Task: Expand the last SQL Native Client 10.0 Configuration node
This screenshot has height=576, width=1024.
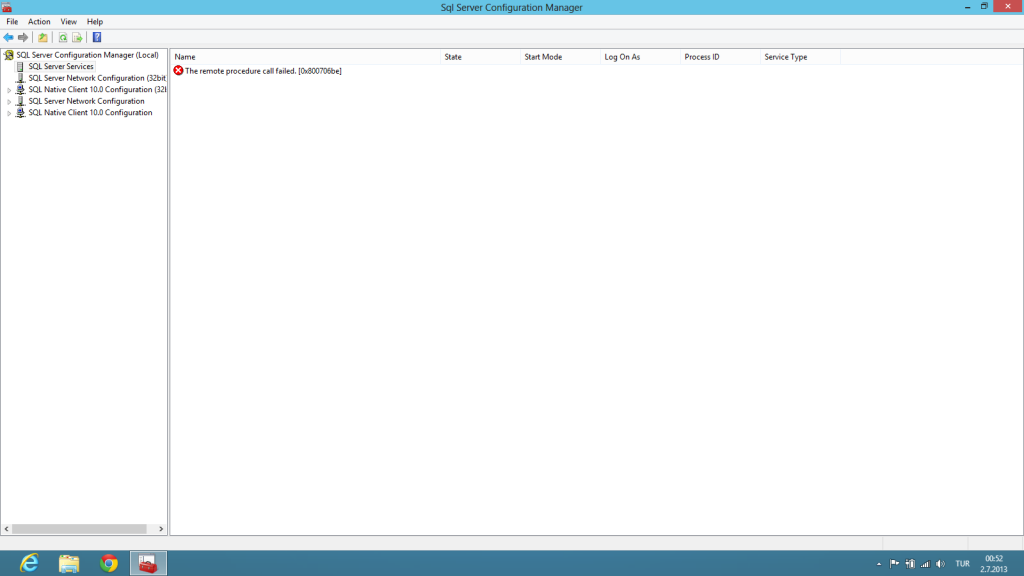Action: pos(9,113)
